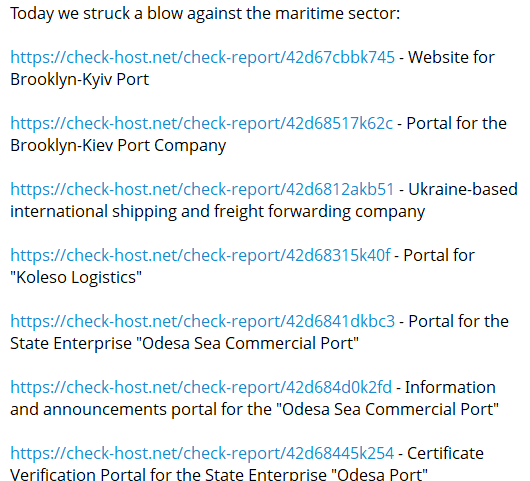Click "State Enterprise Odesa Sea Commercial Port" line
The width and height of the screenshot is (530, 481).
coord(184,343)
